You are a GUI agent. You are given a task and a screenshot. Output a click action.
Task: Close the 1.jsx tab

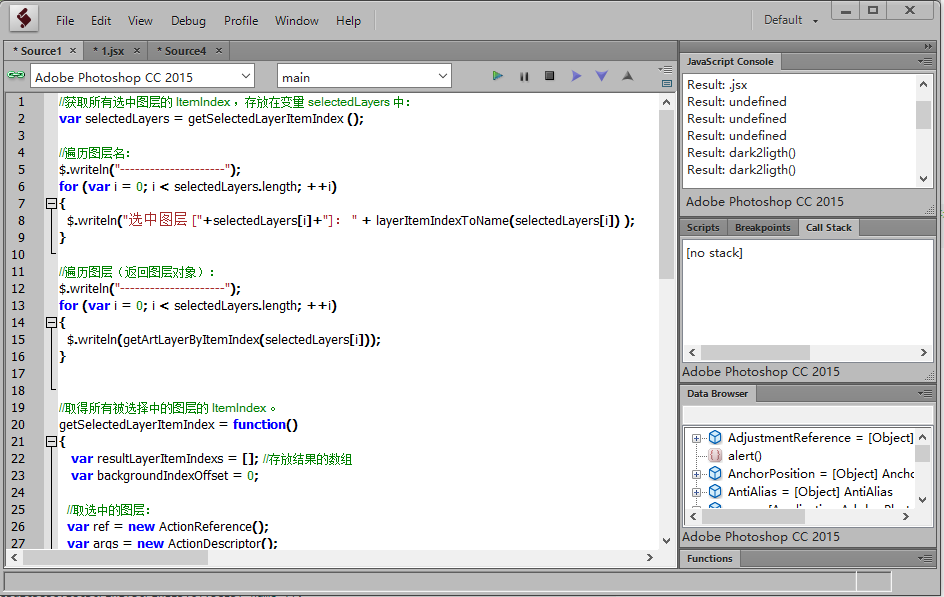coord(137,51)
